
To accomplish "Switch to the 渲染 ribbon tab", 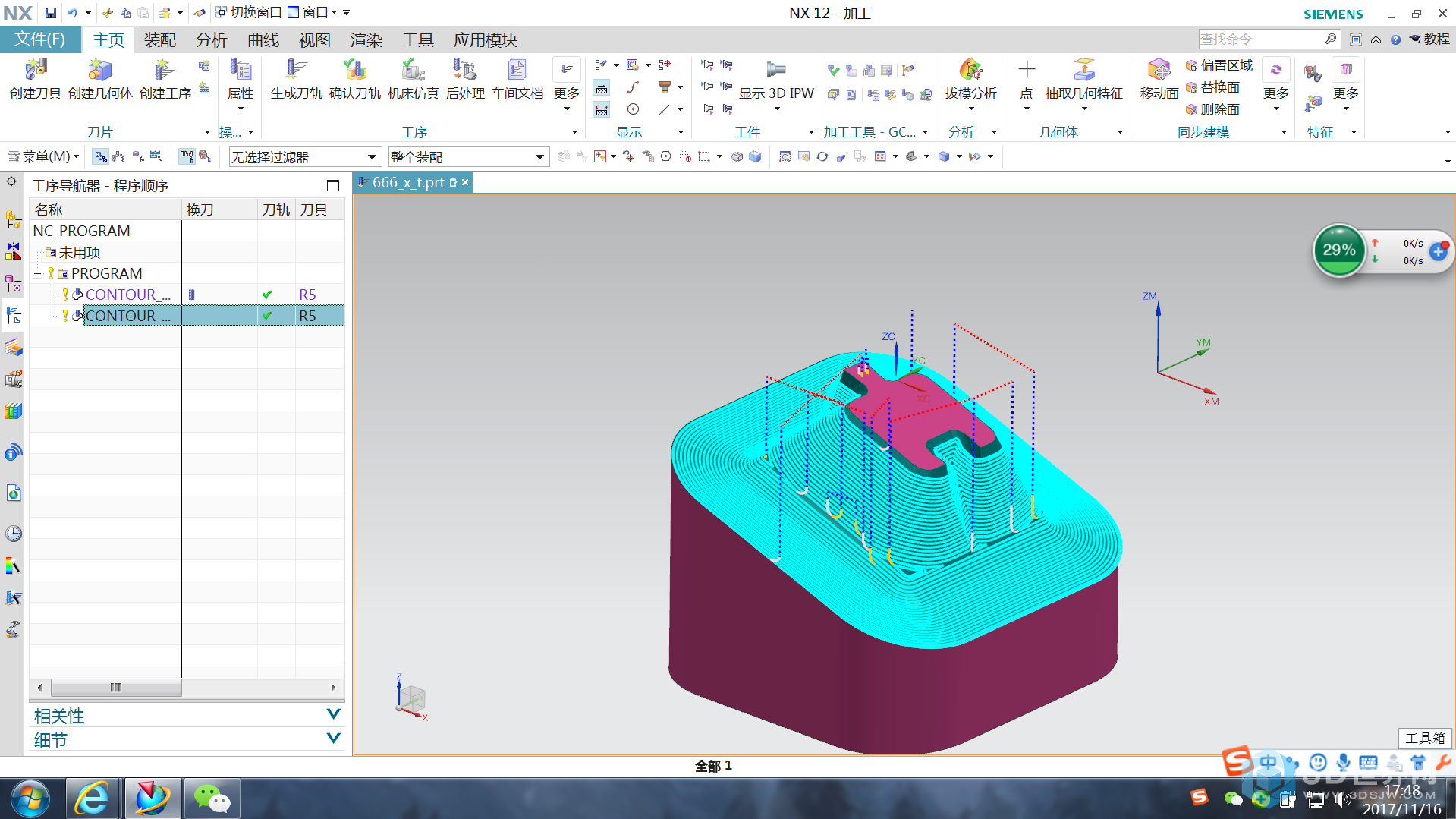I will pyautogui.click(x=366, y=40).
